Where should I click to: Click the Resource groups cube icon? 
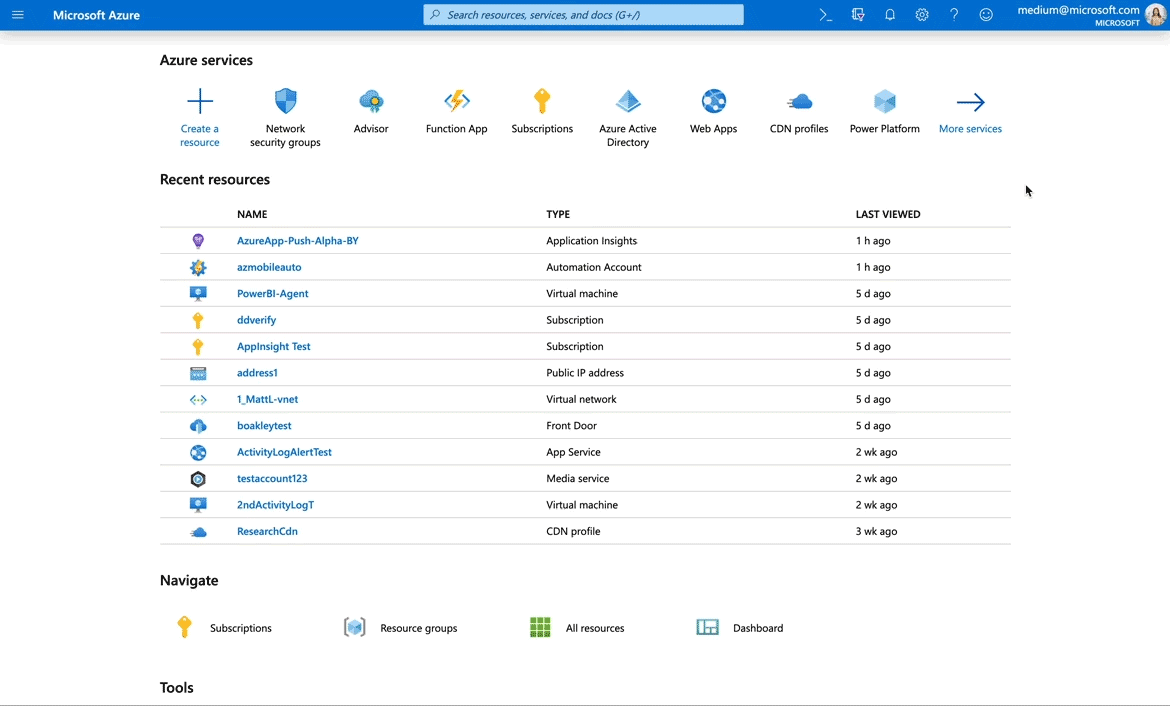pyautogui.click(x=354, y=628)
